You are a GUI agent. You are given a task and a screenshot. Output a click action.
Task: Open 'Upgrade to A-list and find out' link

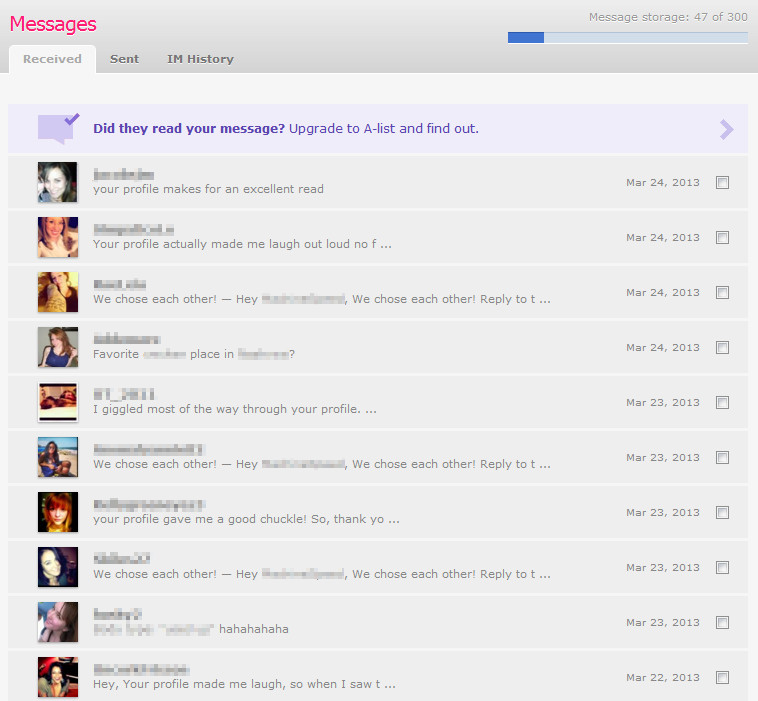point(383,129)
